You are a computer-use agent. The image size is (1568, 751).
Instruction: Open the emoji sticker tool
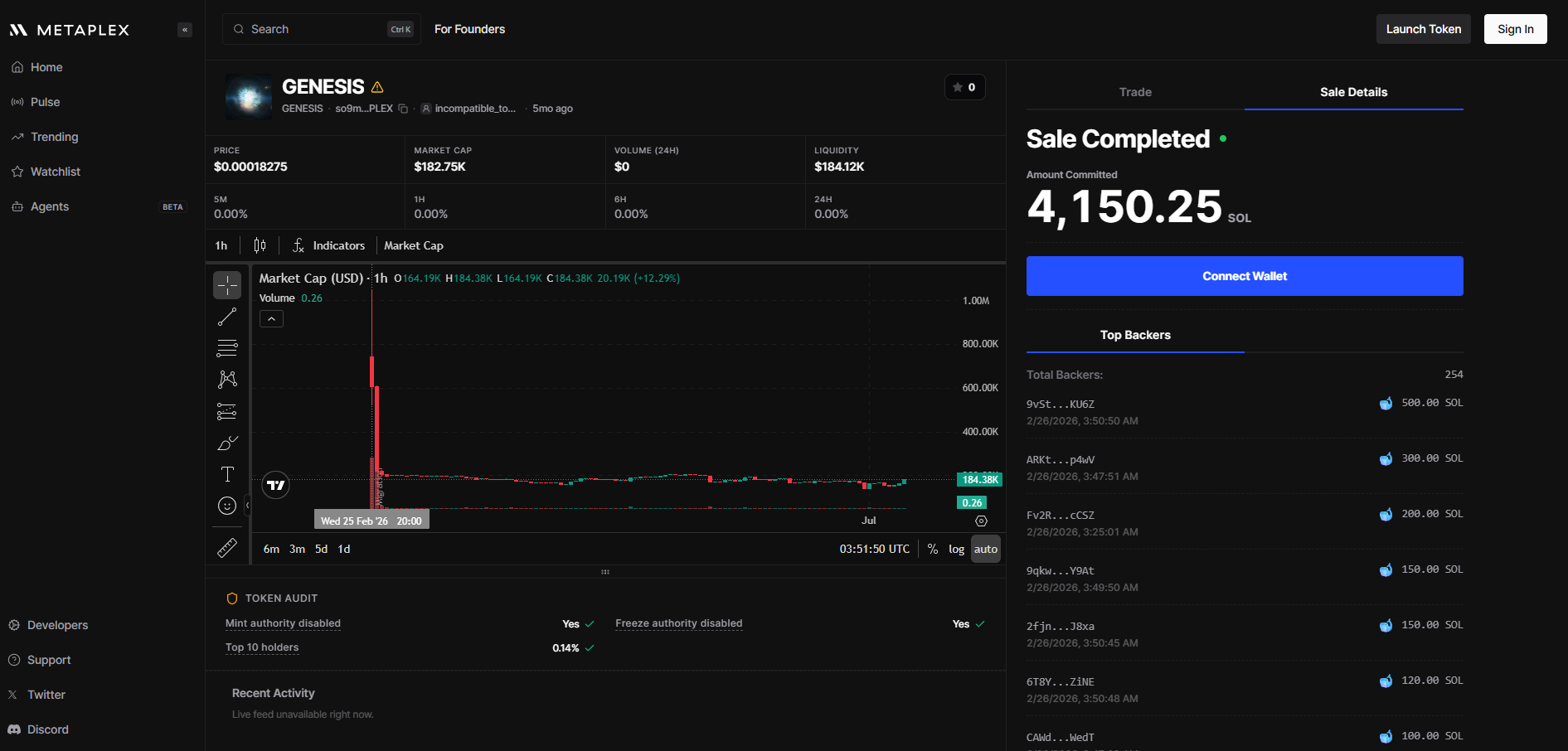tap(227, 506)
